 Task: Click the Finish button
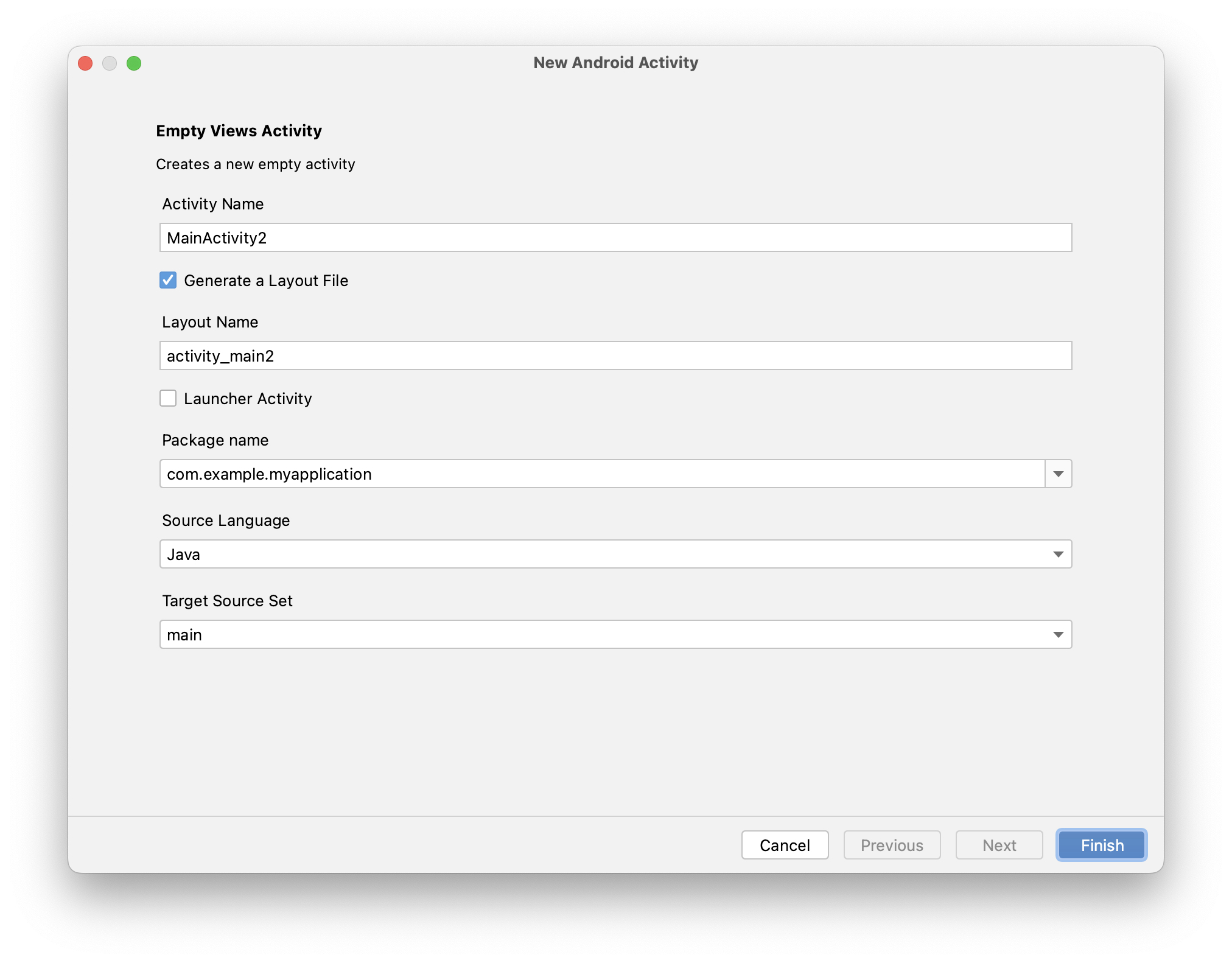[1102, 845]
